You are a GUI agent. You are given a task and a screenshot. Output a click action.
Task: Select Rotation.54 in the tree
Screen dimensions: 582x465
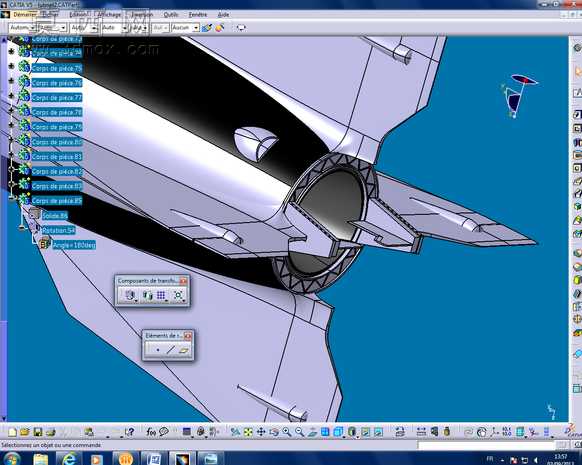(x=58, y=230)
